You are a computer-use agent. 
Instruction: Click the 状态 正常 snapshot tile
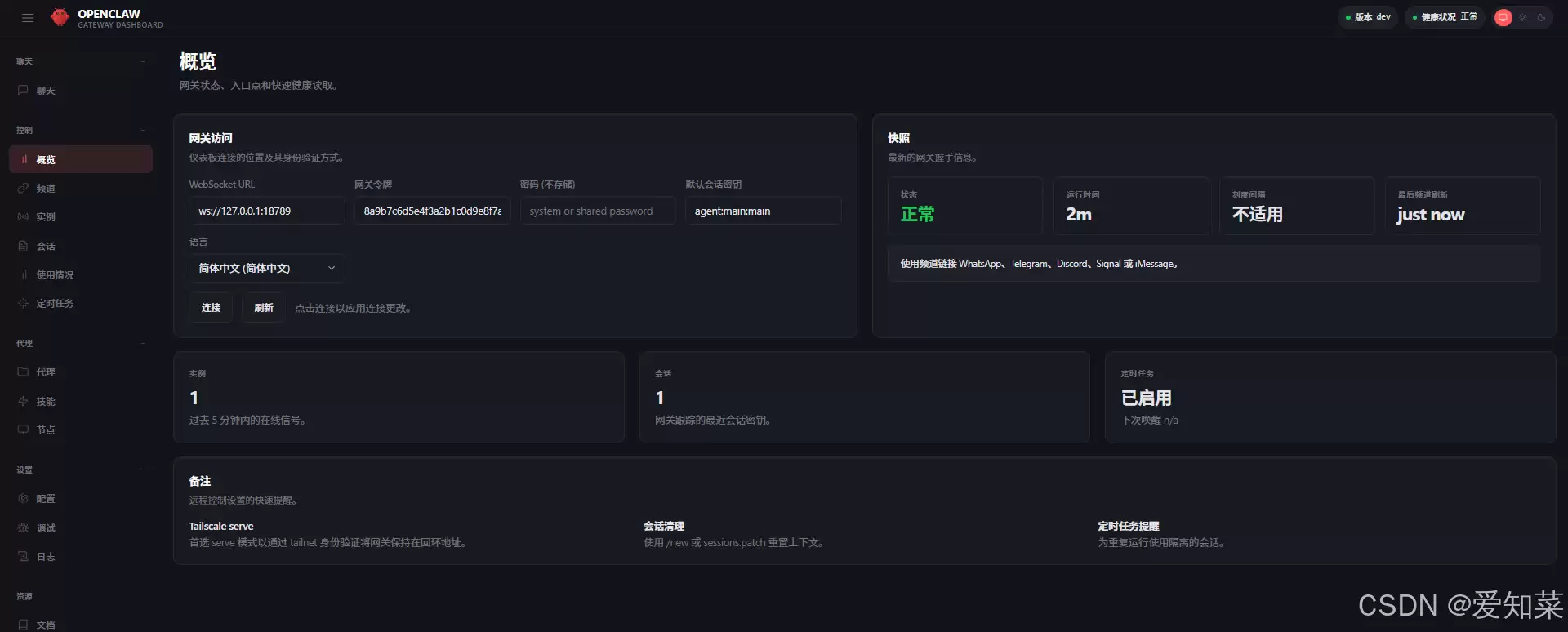point(965,206)
